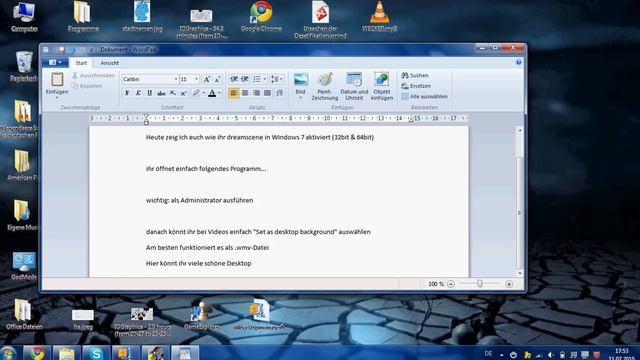Image resolution: width=640 pixels, height=360 pixels.
Task: Select the WECKER.mp3 desktop file
Action: point(379,17)
